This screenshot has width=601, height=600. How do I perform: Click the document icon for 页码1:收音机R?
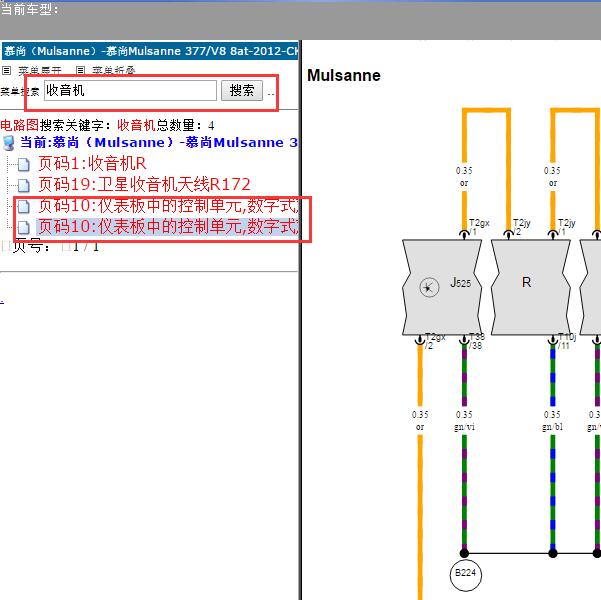tap(24, 164)
